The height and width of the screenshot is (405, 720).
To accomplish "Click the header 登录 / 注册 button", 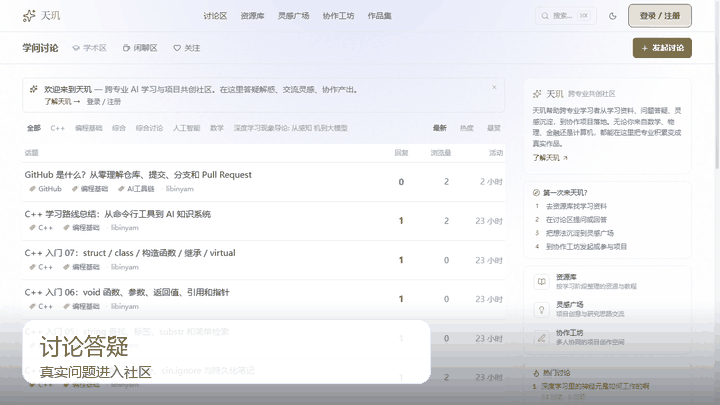I will (x=660, y=16).
